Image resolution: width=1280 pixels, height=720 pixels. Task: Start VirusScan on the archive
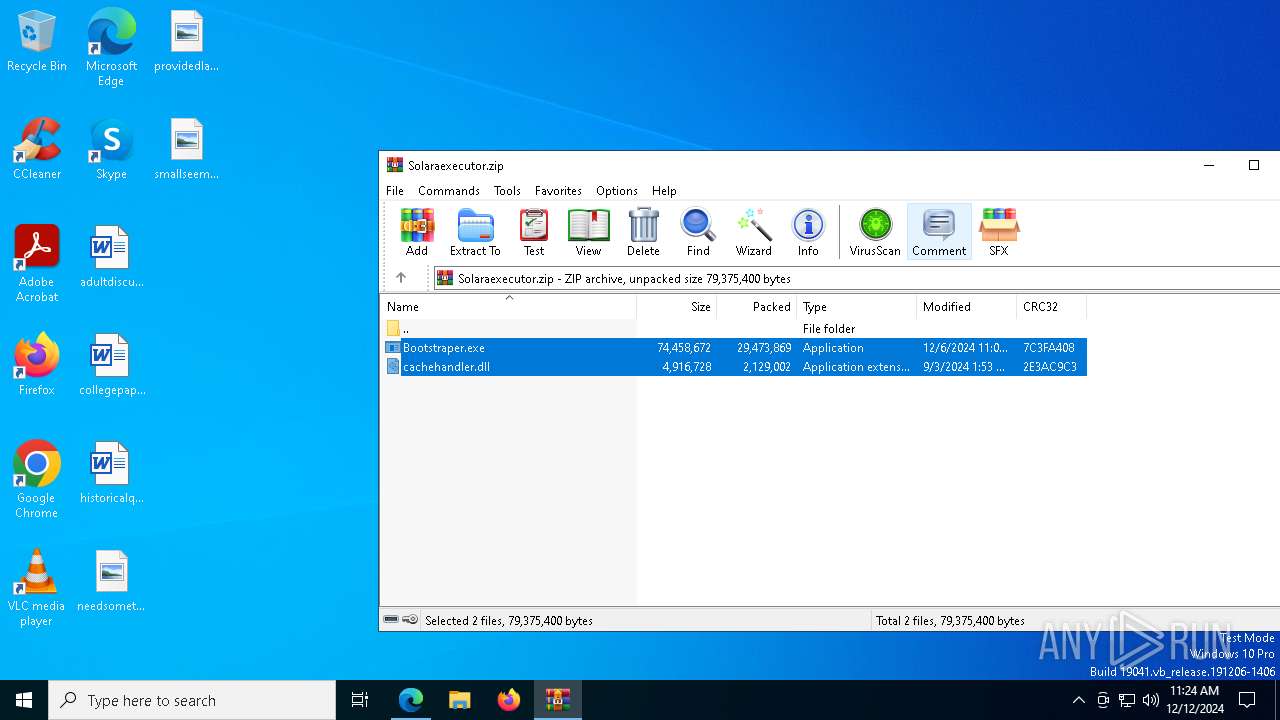click(x=875, y=232)
